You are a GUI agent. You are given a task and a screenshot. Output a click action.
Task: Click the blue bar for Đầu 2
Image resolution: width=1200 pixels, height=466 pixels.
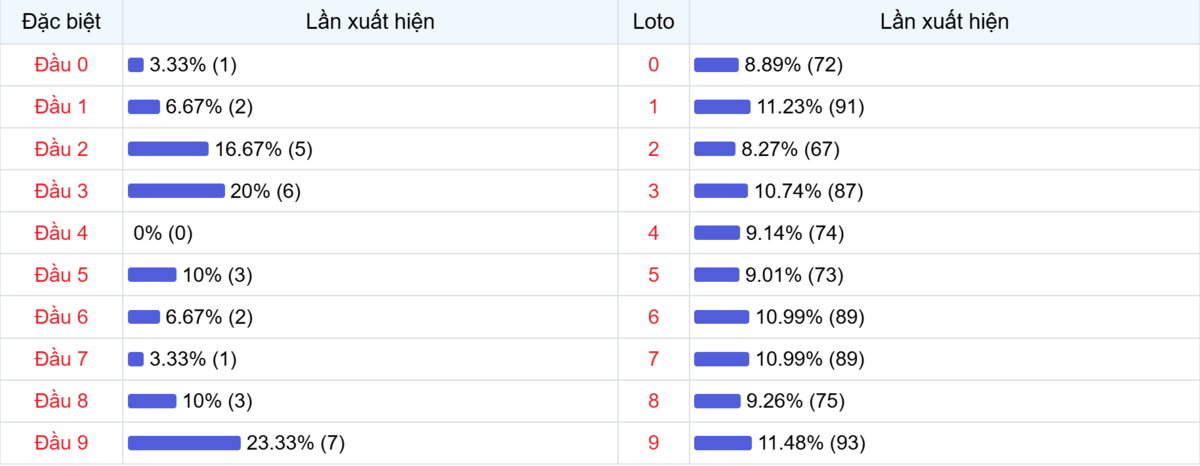[168, 149]
